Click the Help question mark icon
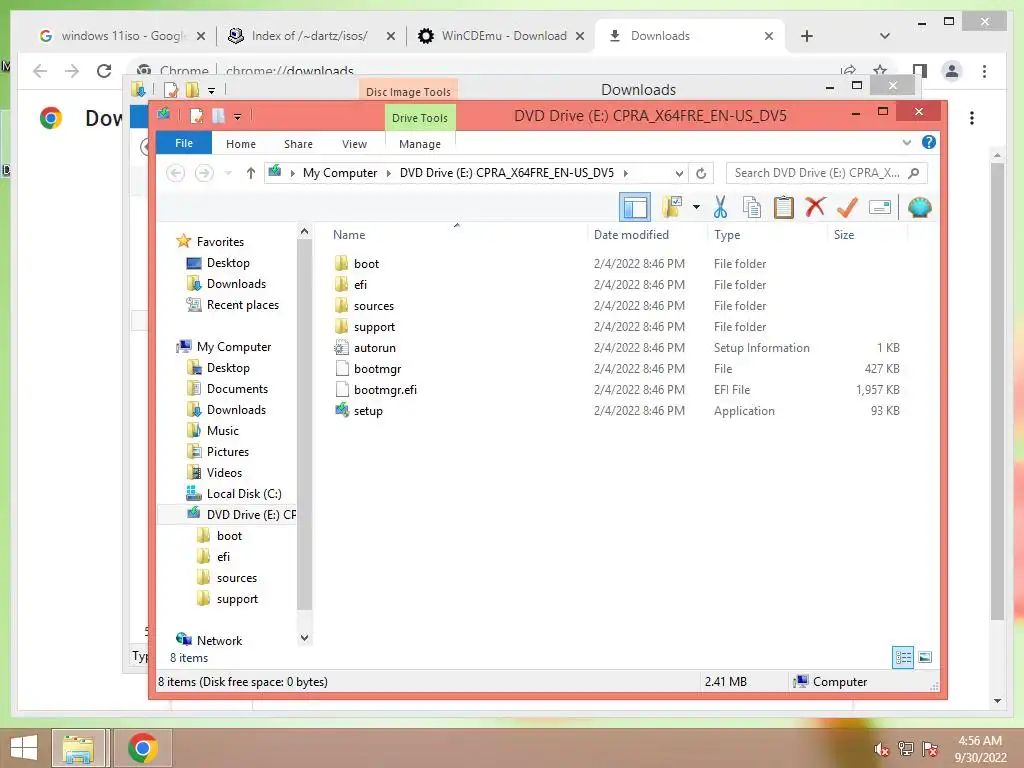 point(929,142)
